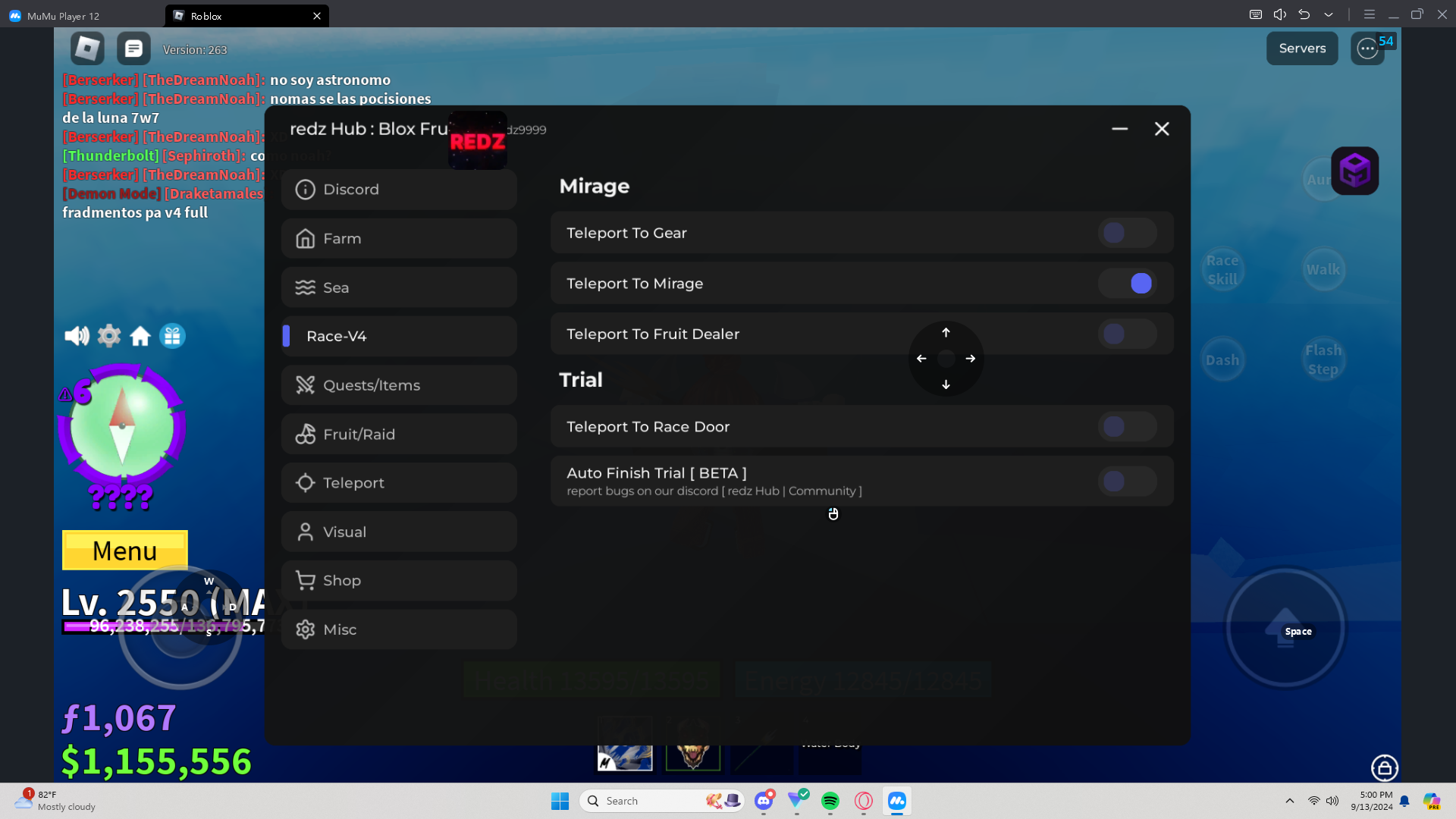This screenshot has height=819, width=1456.
Task: Click the up arrow on directional pad
Action: (946, 333)
